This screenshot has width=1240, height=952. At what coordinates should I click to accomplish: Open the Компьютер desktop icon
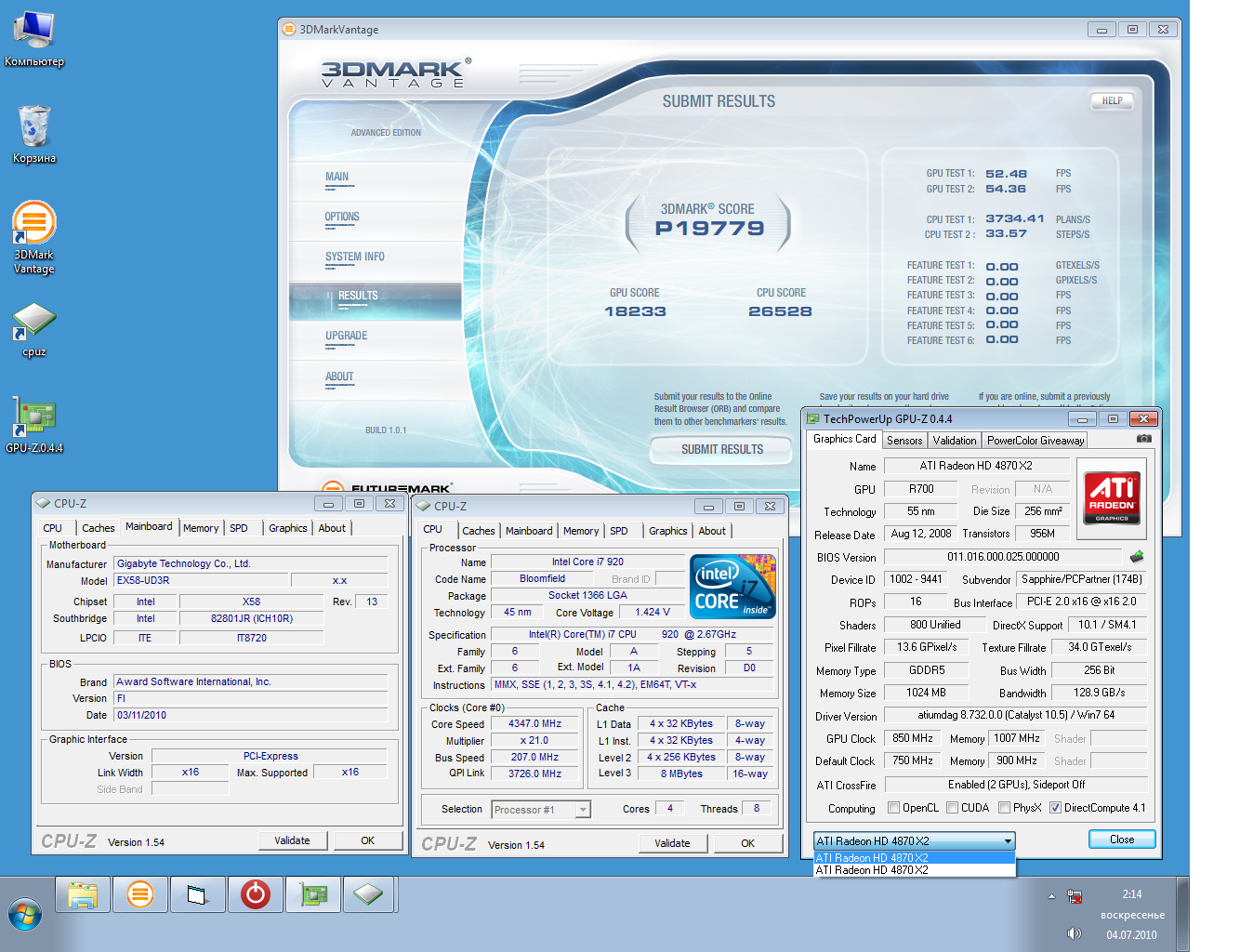click(x=34, y=38)
